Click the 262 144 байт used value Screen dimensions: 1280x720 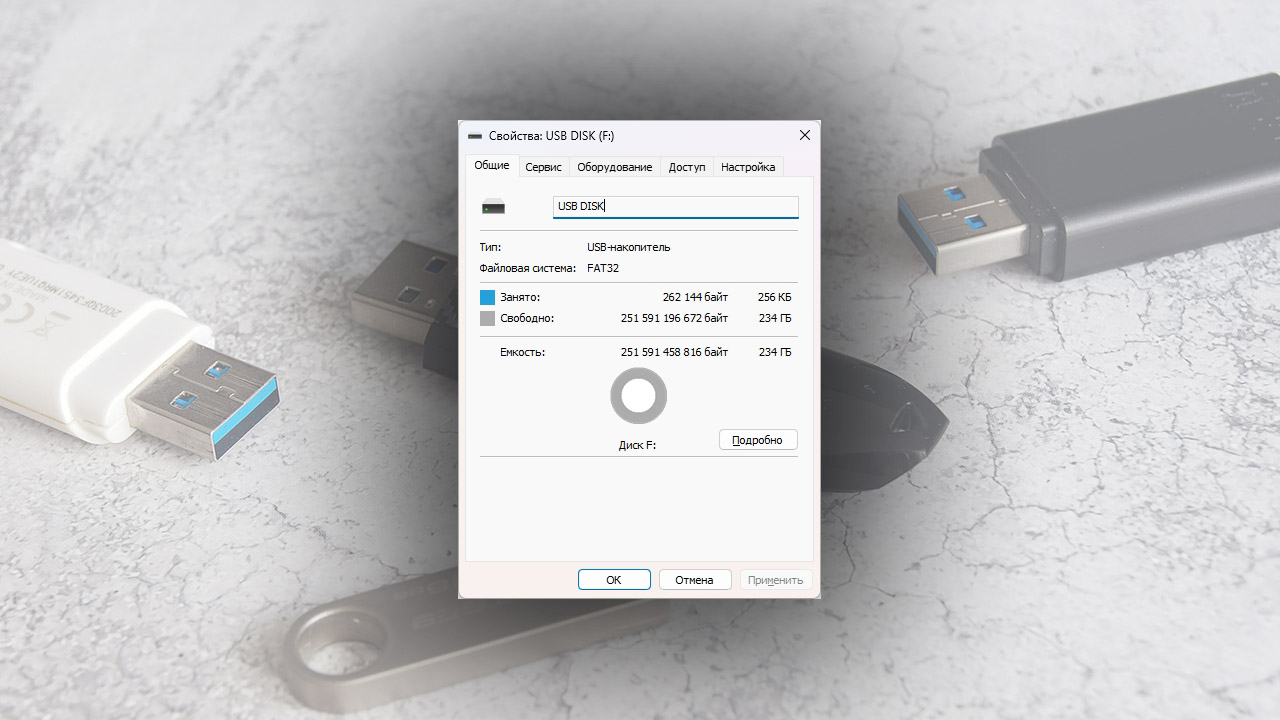pyautogui.click(x=695, y=297)
